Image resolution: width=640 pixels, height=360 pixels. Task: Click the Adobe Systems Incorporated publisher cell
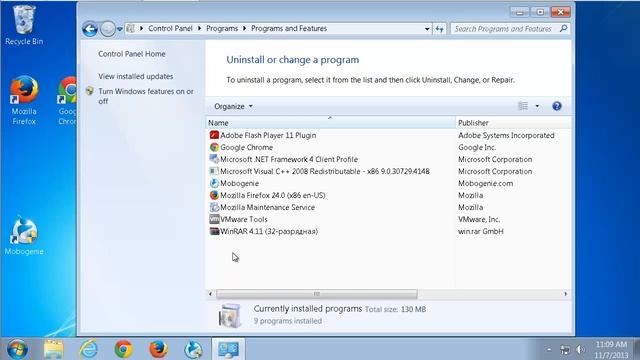point(506,135)
